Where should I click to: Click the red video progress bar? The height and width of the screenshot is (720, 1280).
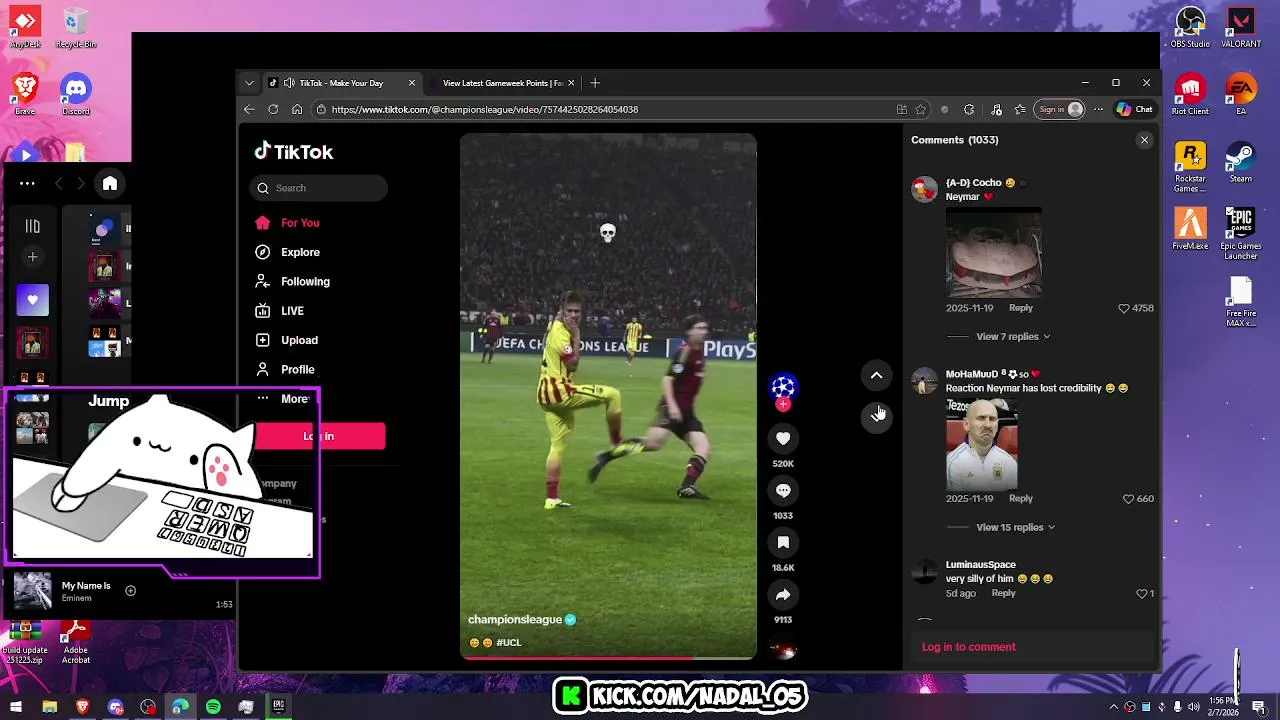608,658
